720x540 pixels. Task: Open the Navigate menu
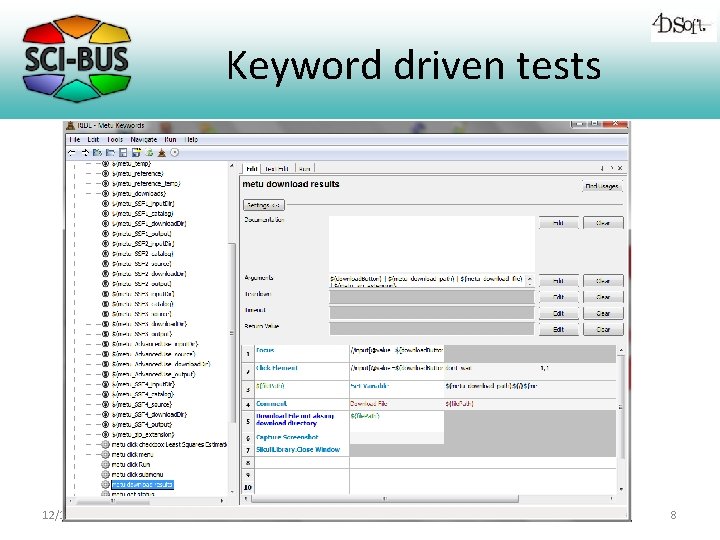(x=144, y=140)
